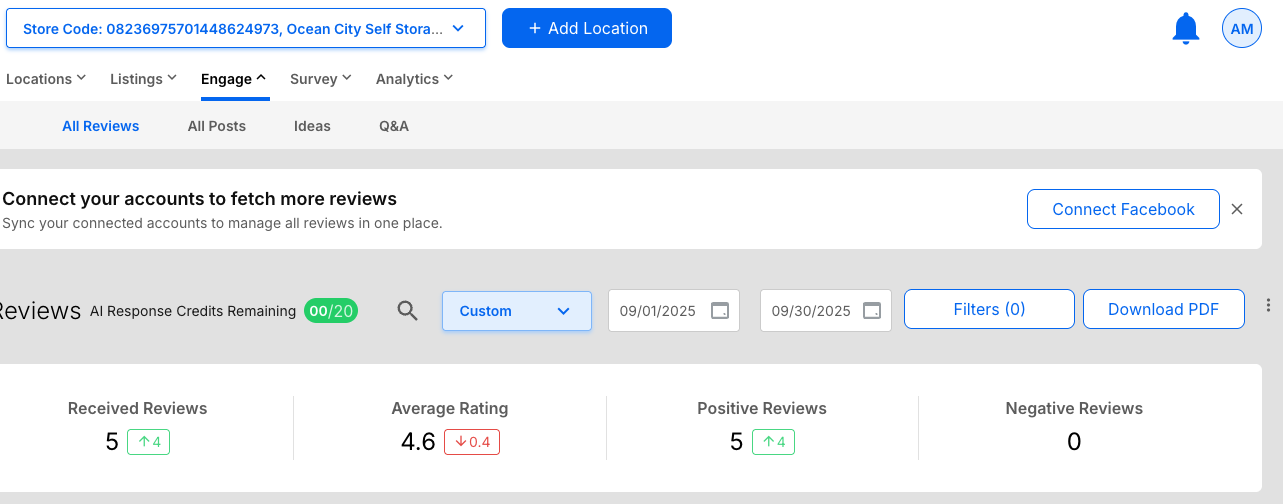Expand the Locations menu
Screen dimensions: 1283x504
pyautogui.click(x=46, y=79)
